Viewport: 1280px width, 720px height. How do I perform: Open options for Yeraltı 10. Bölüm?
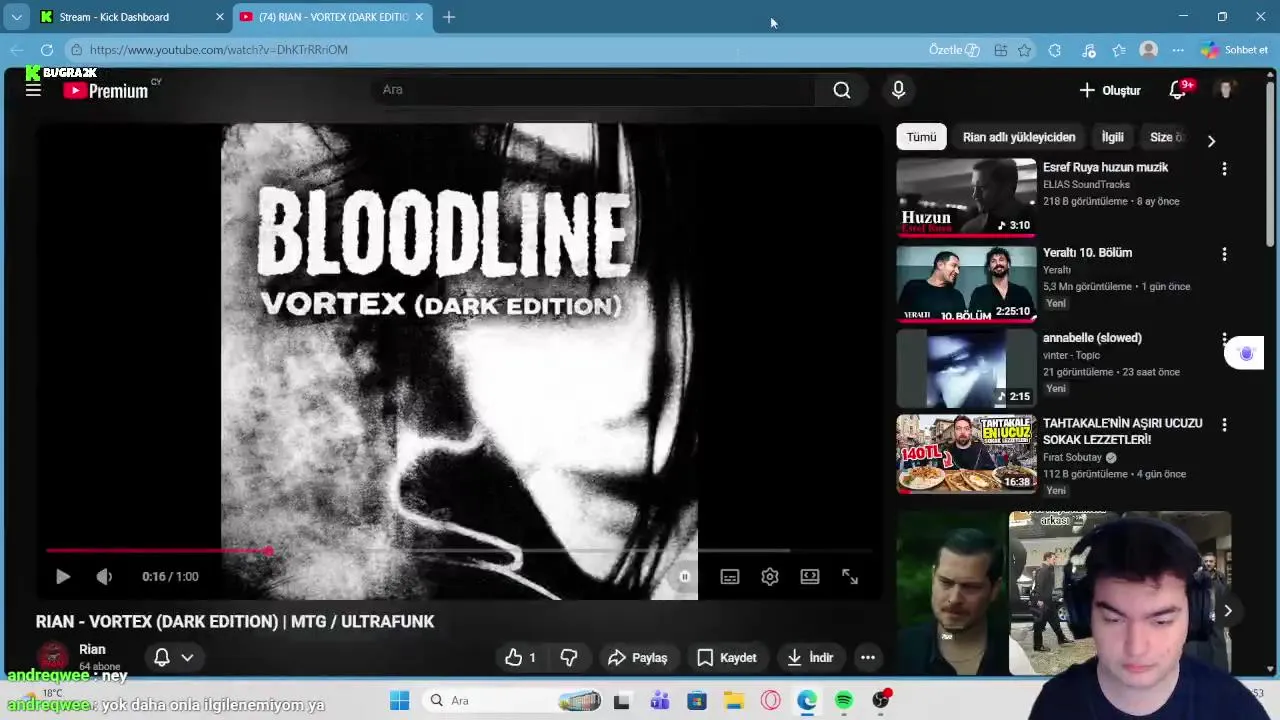pyautogui.click(x=1224, y=254)
